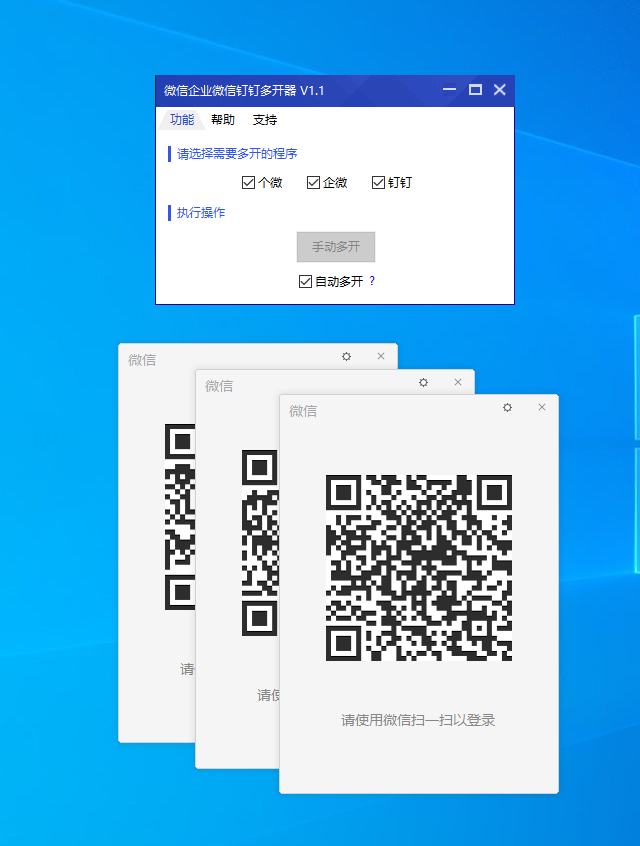640x846 pixels.
Task: Close the middle 微信 login window
Action: coord(458,381)
